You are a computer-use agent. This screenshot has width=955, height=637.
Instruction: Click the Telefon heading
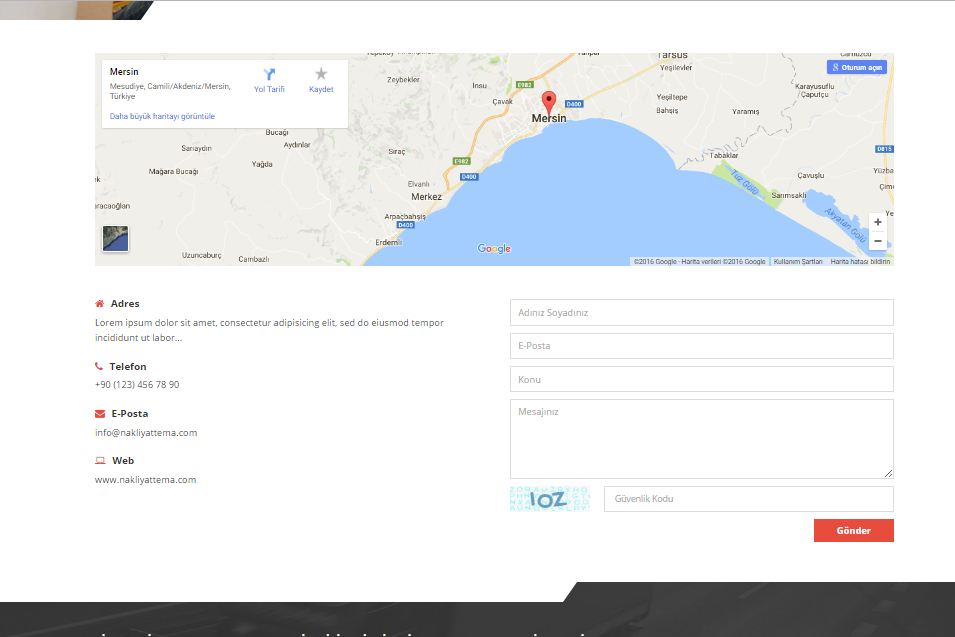[128, 367]
